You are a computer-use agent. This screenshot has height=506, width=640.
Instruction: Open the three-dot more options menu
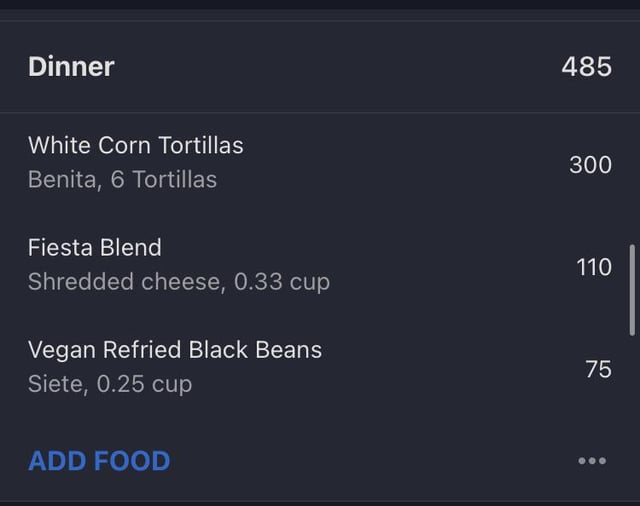pyautogui.click(x=592, y=461)
